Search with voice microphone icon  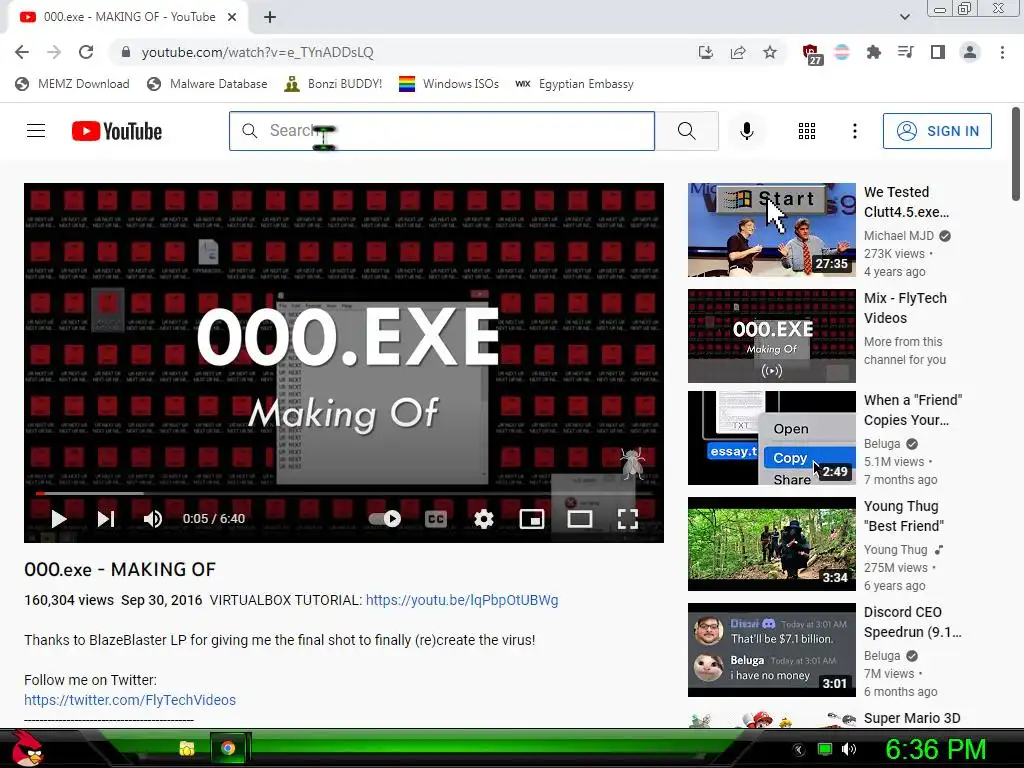pyautogui.click(x=746, y=131)
